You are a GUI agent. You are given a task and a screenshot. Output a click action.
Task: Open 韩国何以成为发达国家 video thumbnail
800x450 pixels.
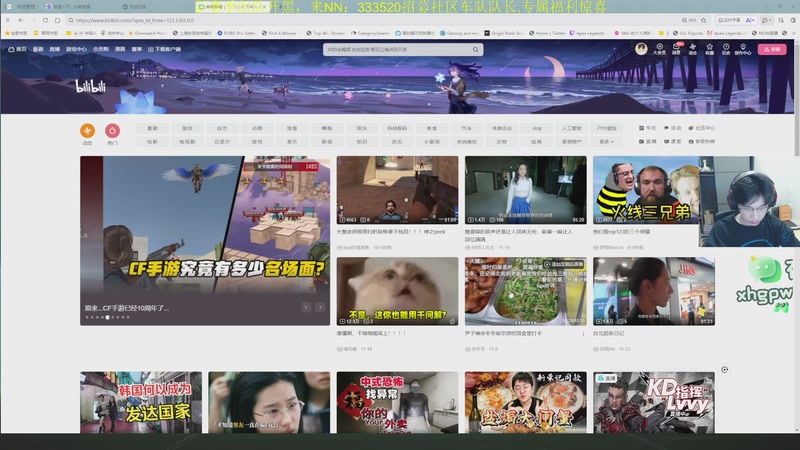tap(141, 403)
